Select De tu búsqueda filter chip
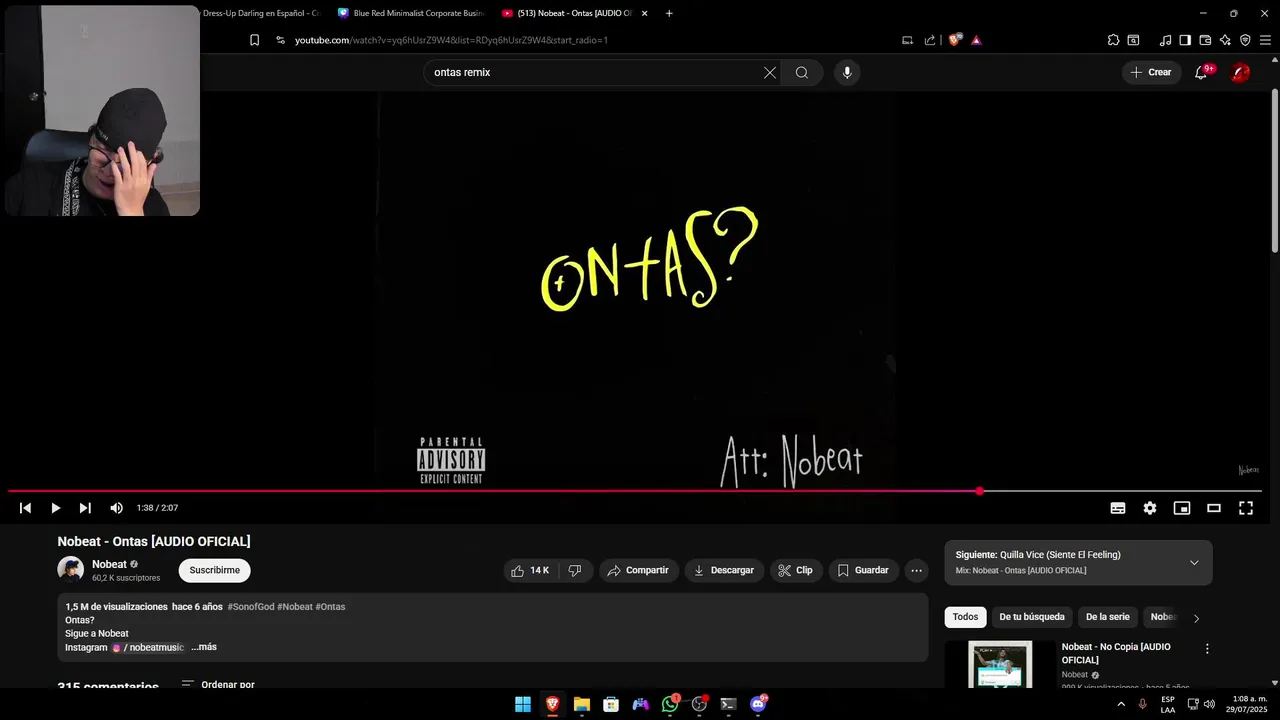 pyautogui.click(x=1032, y=617)
